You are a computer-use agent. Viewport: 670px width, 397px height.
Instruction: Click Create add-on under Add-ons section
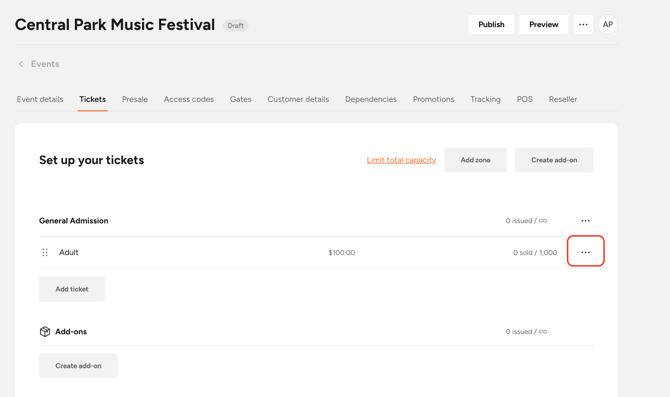pos(78,365)
